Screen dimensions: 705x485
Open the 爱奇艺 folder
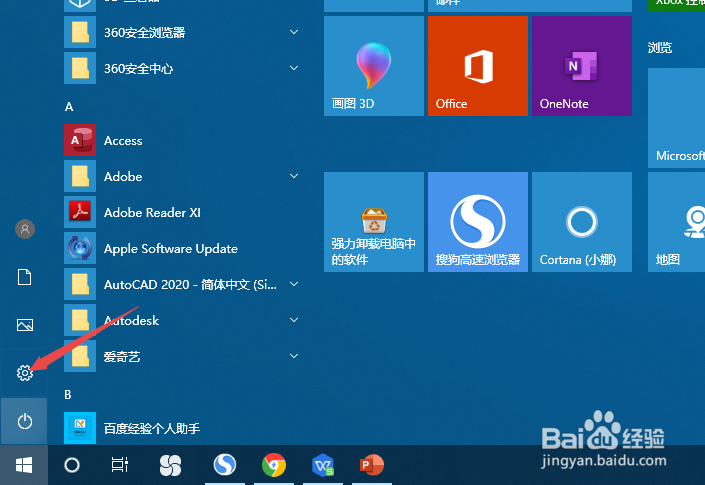point(182,356)
